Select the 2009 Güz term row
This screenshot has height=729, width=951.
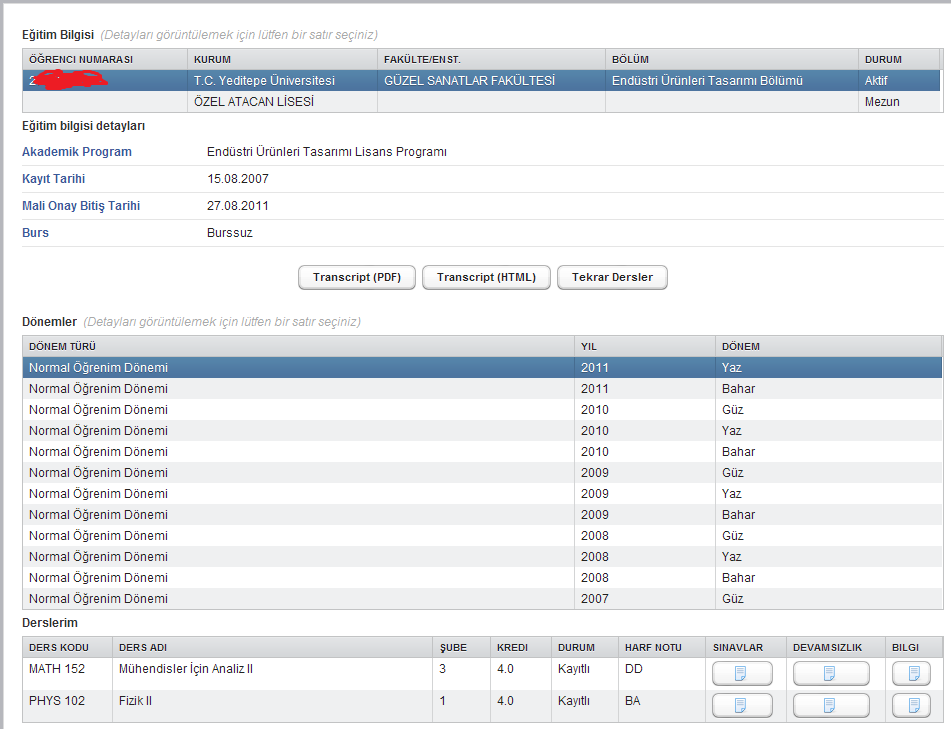(482, 472)
